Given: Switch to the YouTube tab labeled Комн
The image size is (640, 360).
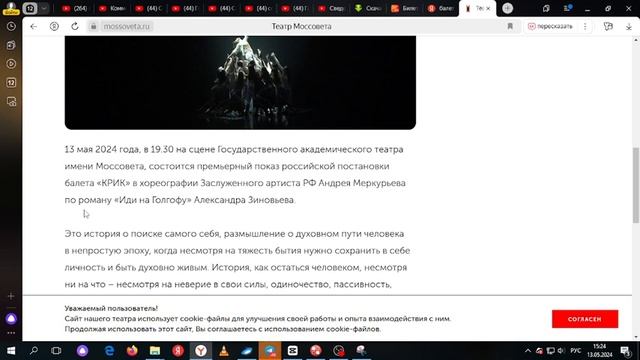Looking at the screenshot, I should point(111,8).
